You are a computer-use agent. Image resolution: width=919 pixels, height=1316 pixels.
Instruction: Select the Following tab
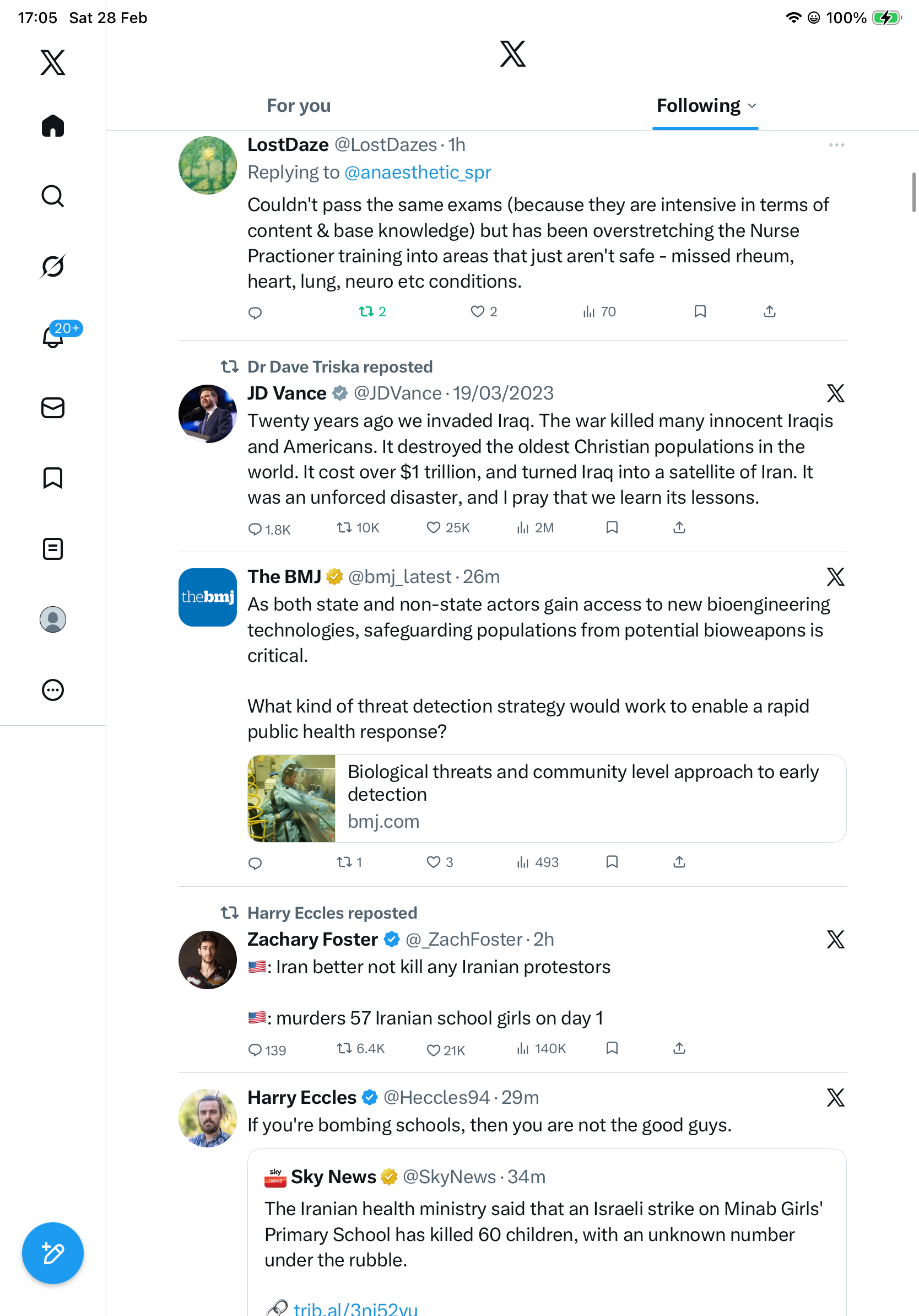click(x=698, y=106)
